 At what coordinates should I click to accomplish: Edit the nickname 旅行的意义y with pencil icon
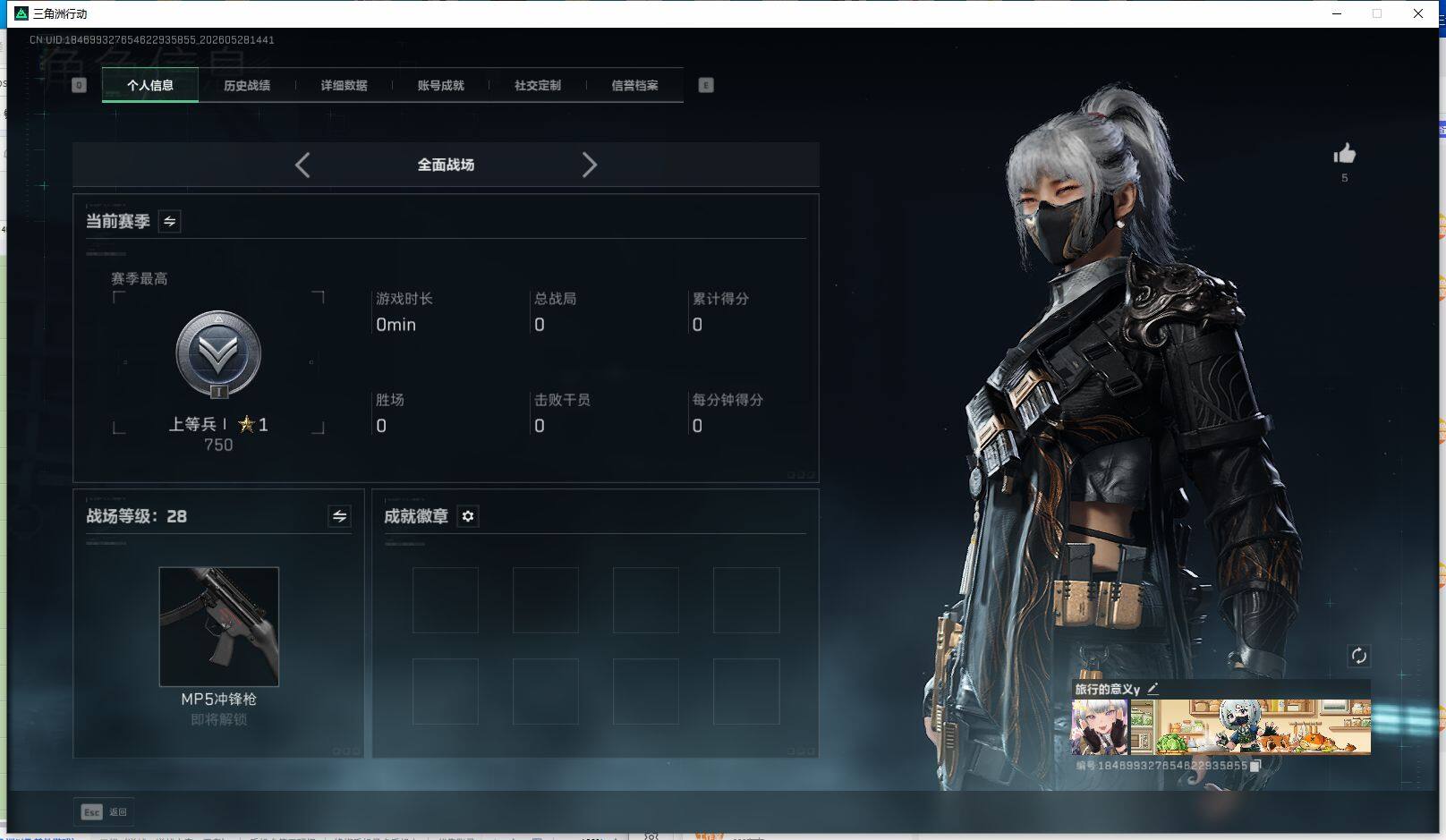pos(1153,689)
